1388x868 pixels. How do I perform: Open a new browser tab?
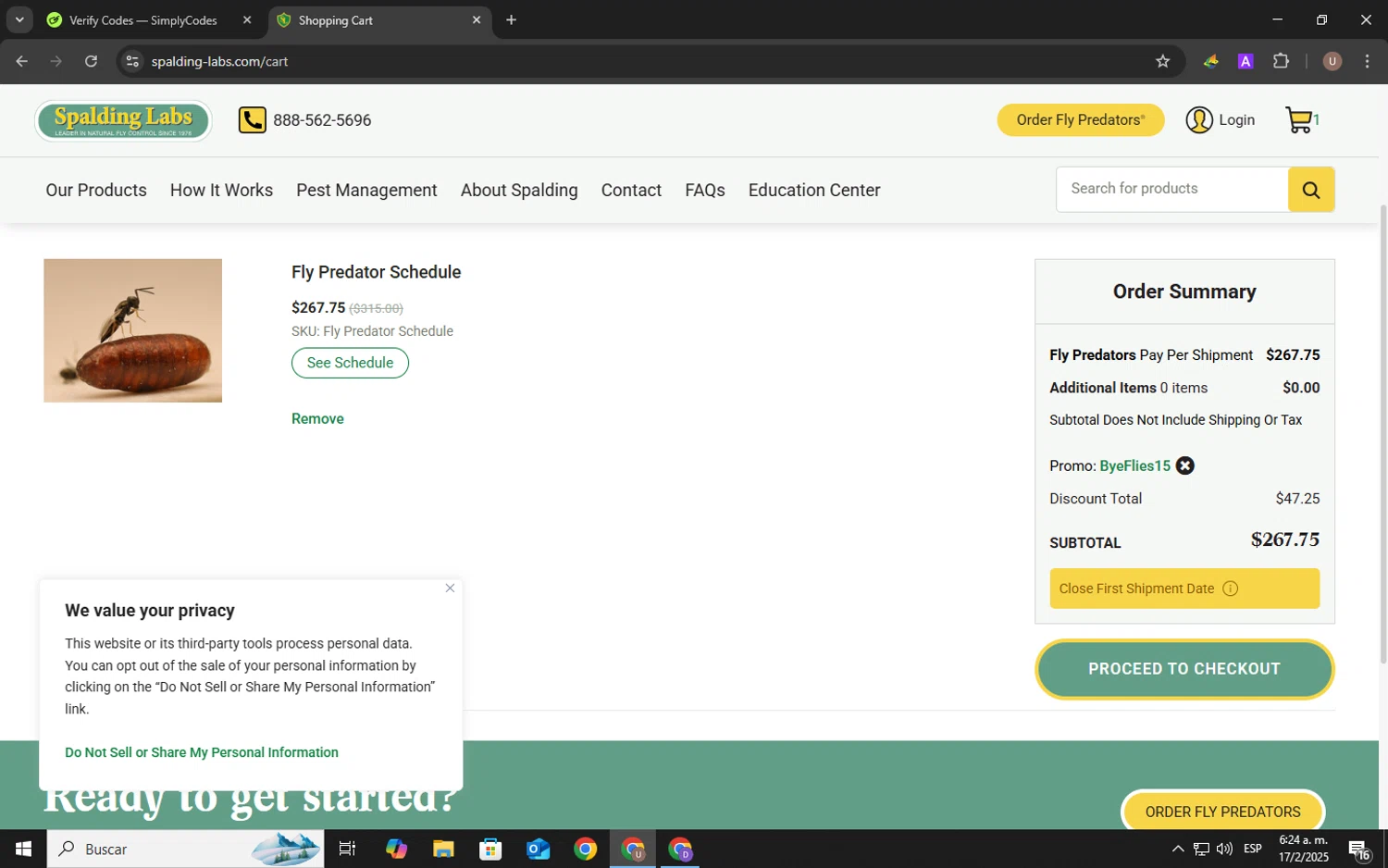(x=511, y=19)
